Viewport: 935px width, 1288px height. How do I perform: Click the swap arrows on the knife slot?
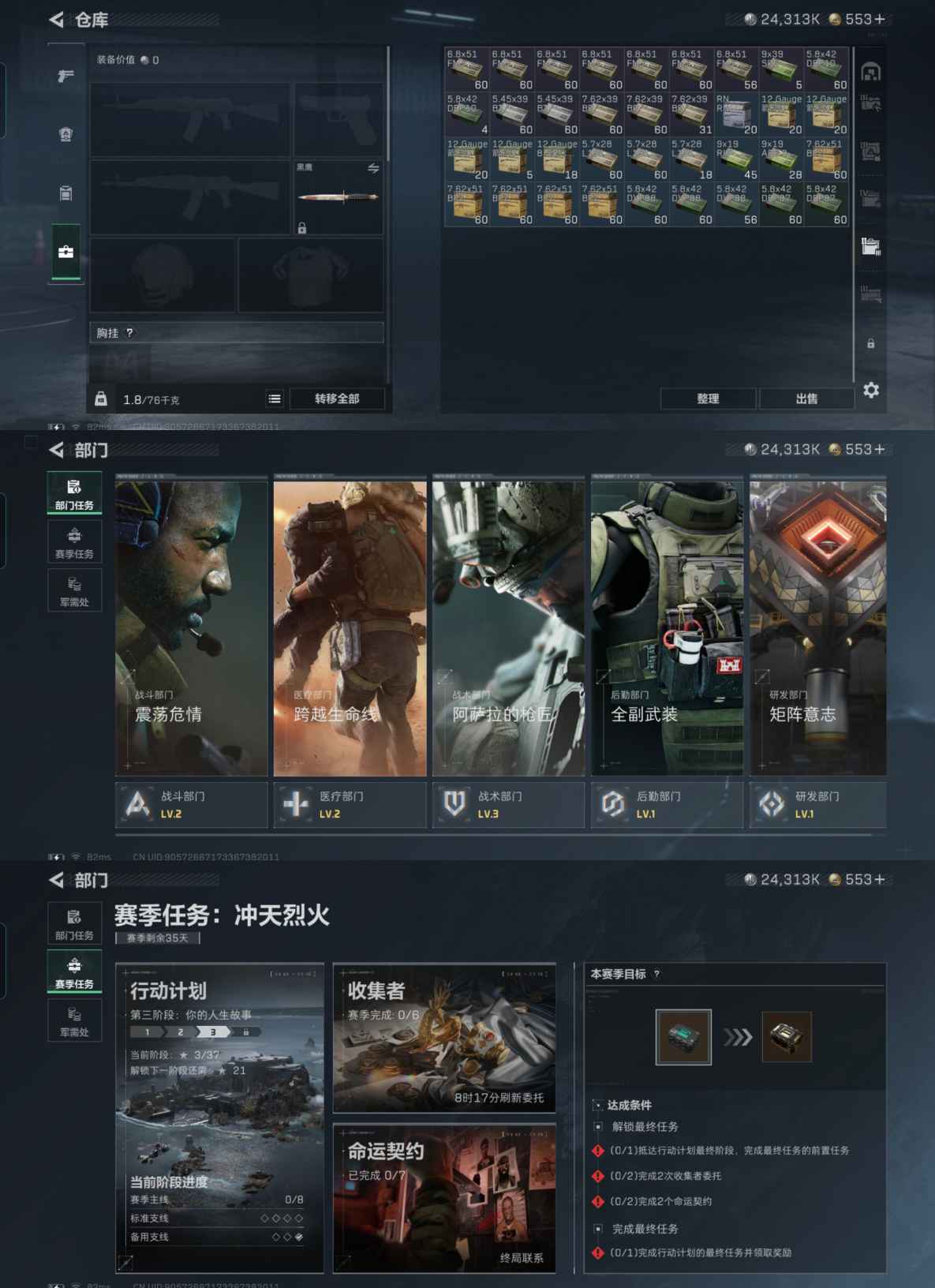[373, 168]
